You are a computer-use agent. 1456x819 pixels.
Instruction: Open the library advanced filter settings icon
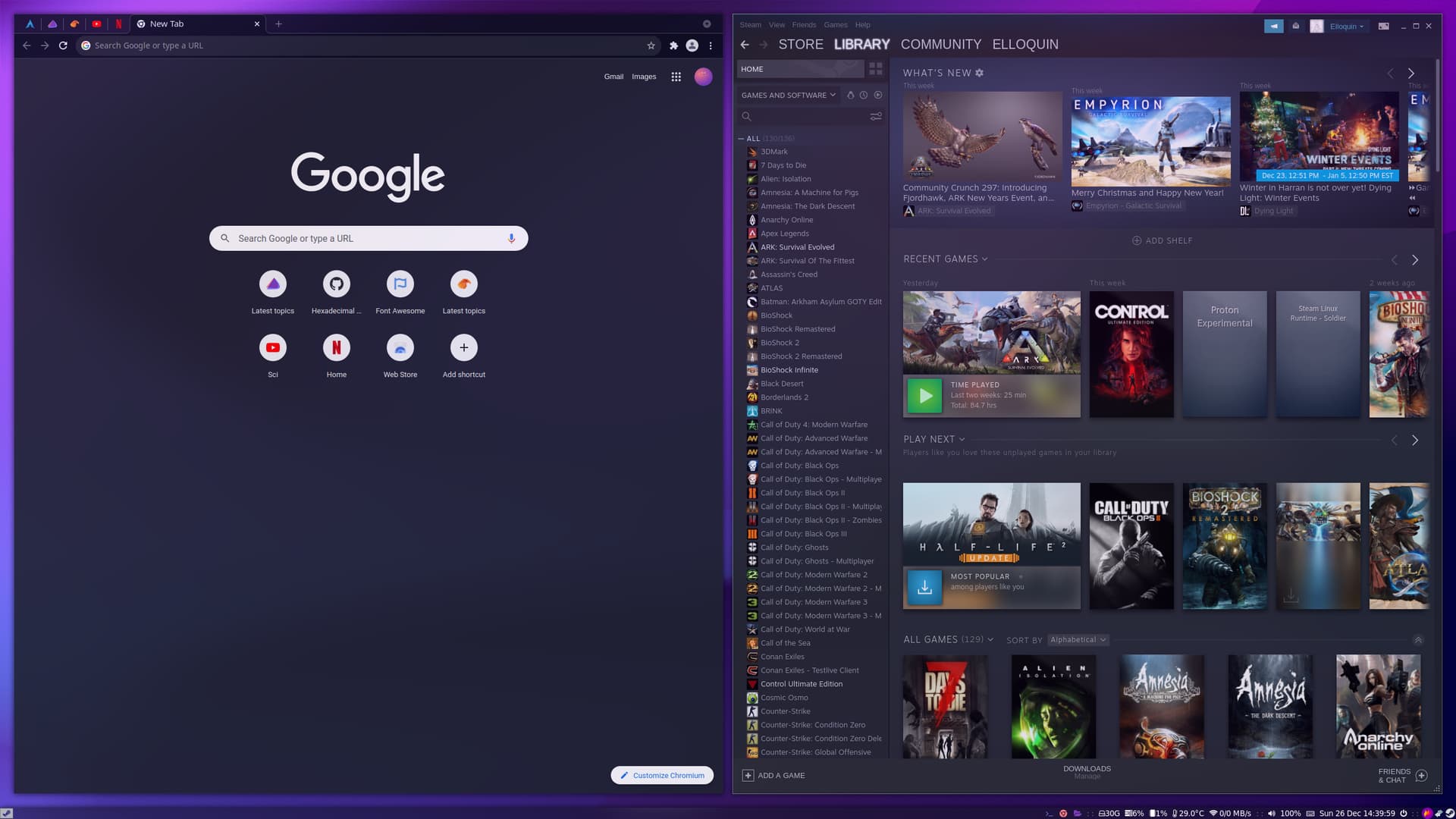[876, 117]
